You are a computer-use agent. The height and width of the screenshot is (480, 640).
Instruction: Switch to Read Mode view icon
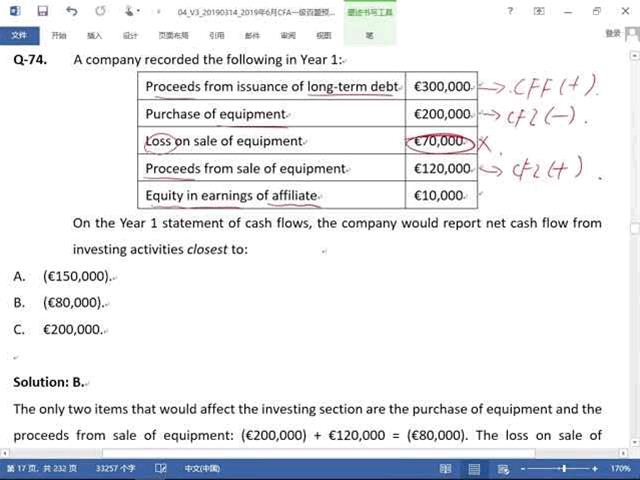coord(445,469)
